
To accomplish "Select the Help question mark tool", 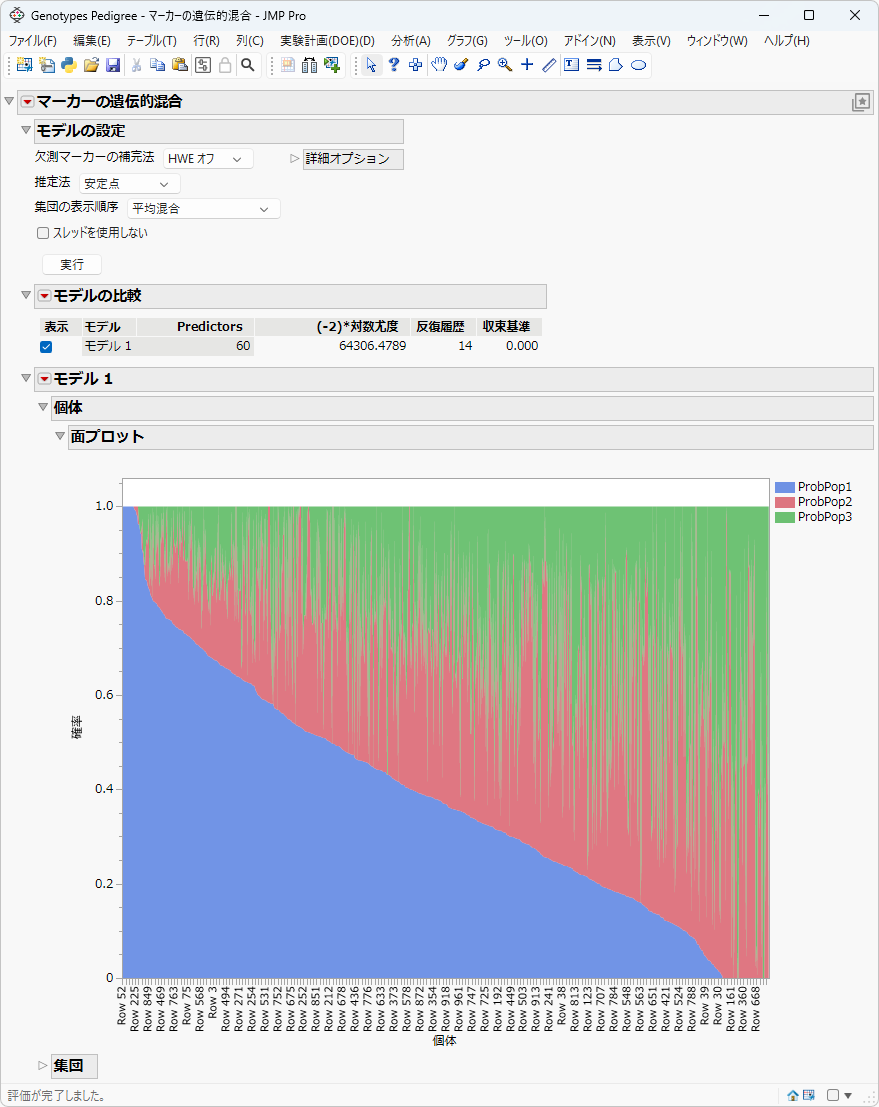I will pyautogui.click(x=394, y=65).
